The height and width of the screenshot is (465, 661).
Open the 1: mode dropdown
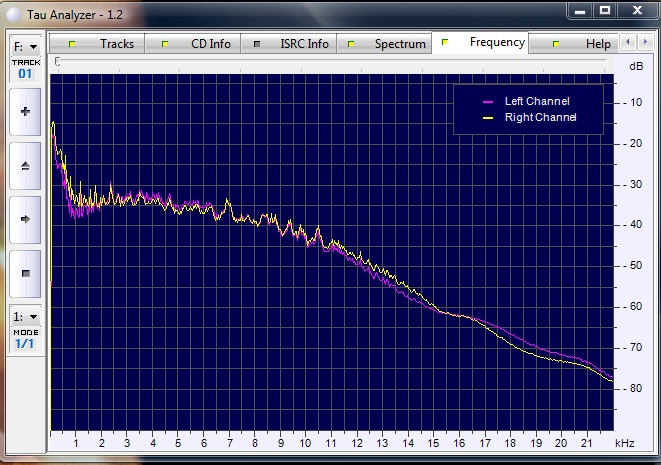click(x=25, y=316)
